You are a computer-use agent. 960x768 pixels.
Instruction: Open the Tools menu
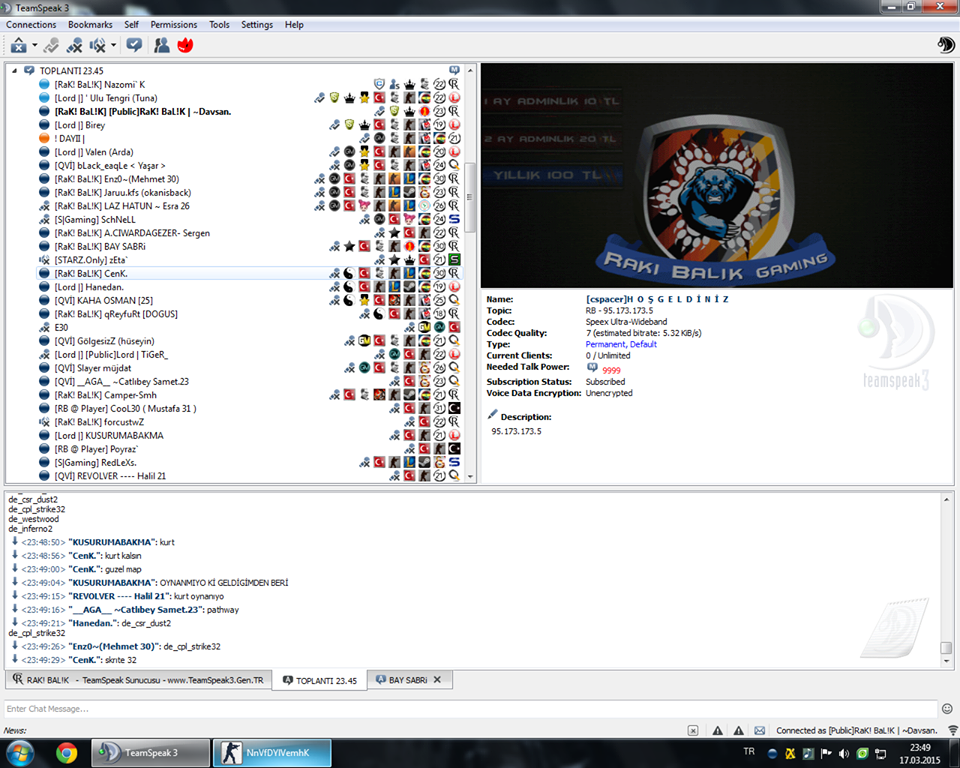click(x=219, y=24)
